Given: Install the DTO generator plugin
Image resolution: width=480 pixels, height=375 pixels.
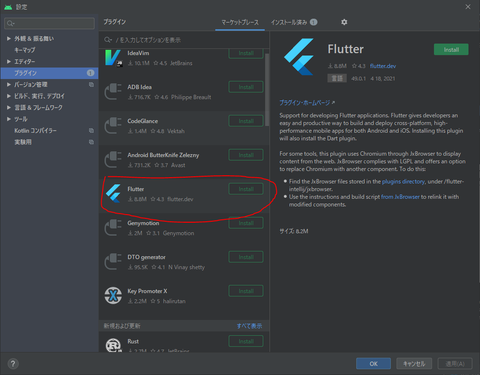Looking at the screenshot, I should click(246, 257).
